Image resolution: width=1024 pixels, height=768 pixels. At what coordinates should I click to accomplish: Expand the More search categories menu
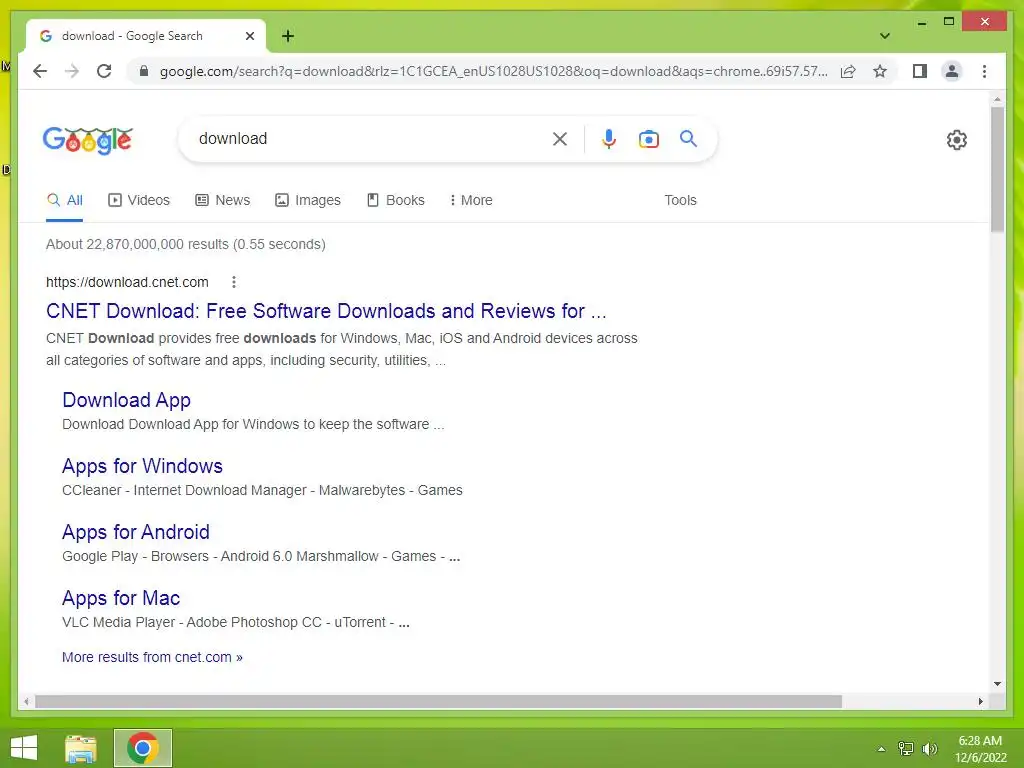tap(471, 200)
